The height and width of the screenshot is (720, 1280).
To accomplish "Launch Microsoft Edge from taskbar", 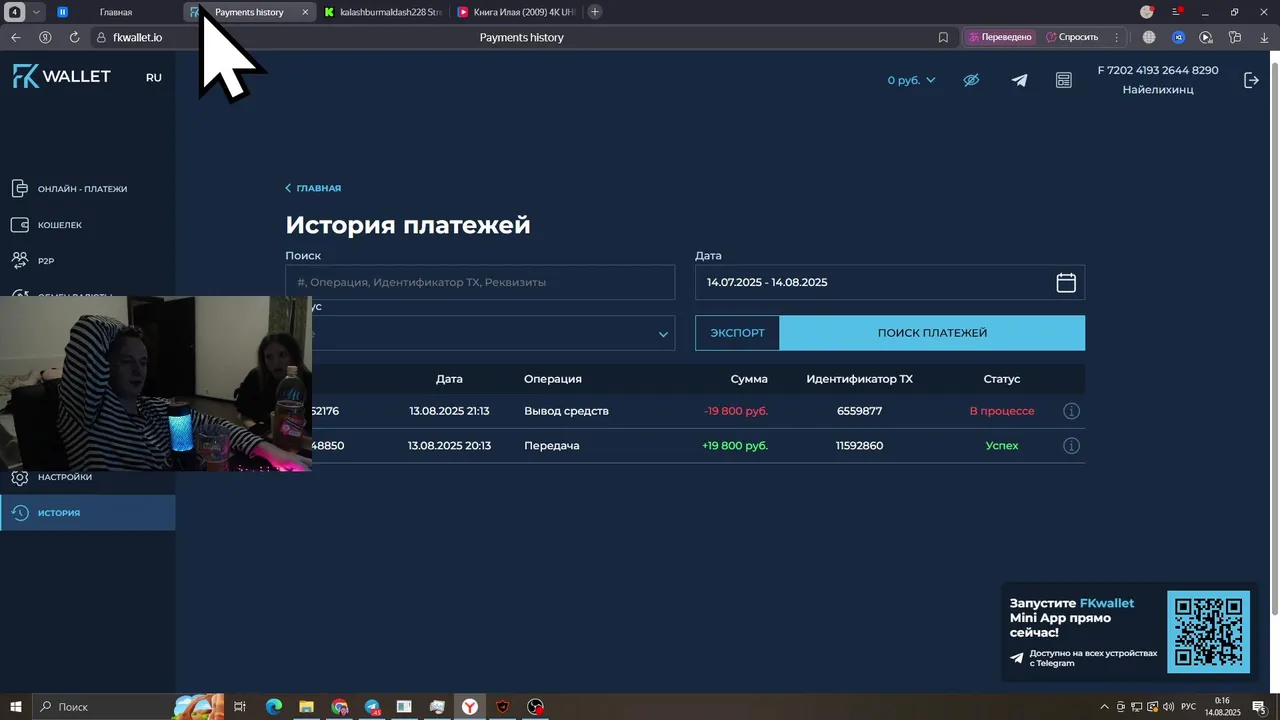I will point(273,707).
